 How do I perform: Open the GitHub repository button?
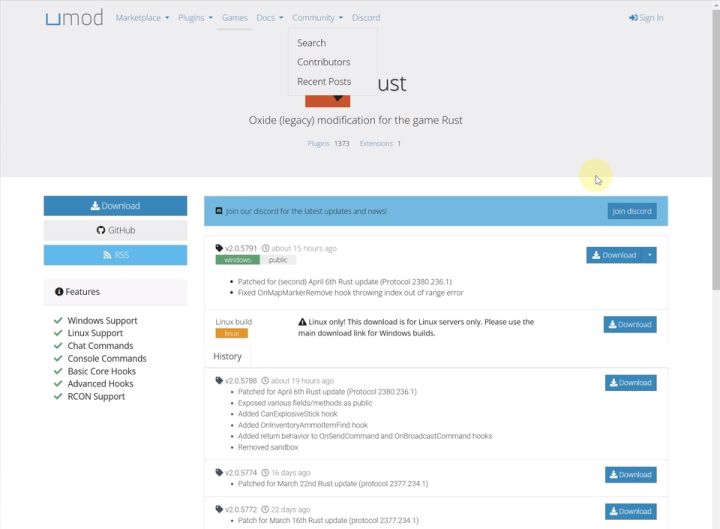[x=115, y=230]
